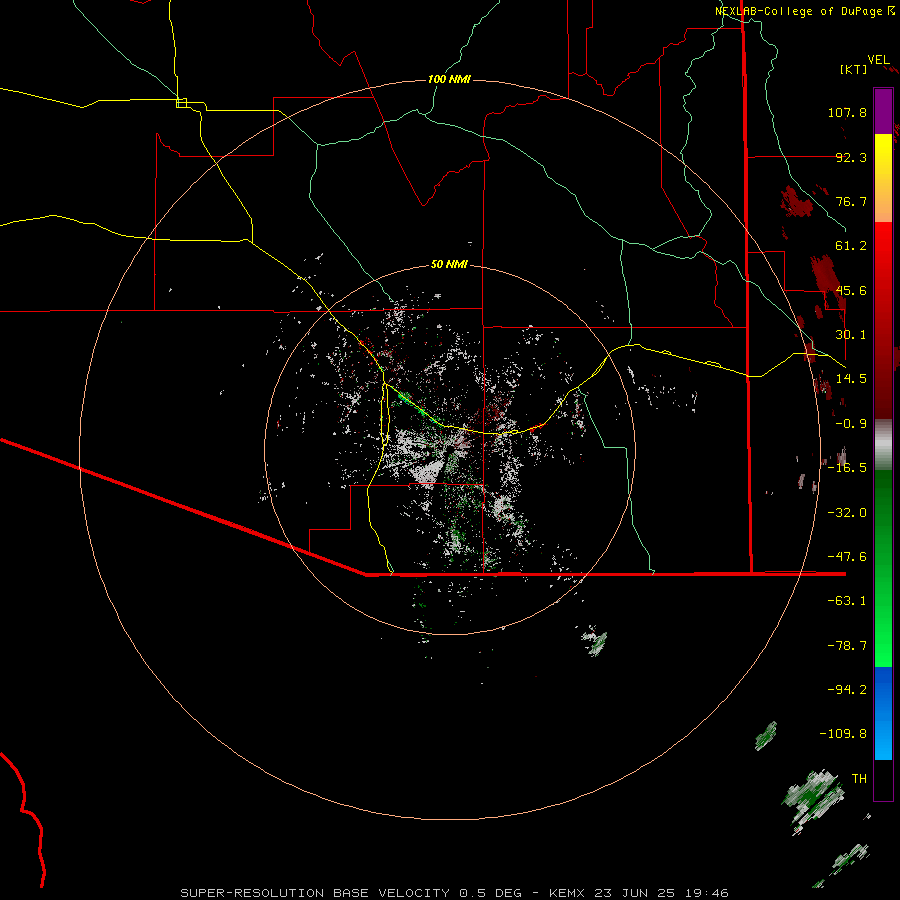Select the 107.8 scale value
The height and width of the screenshot is (900, 900).
pos(847,112)
